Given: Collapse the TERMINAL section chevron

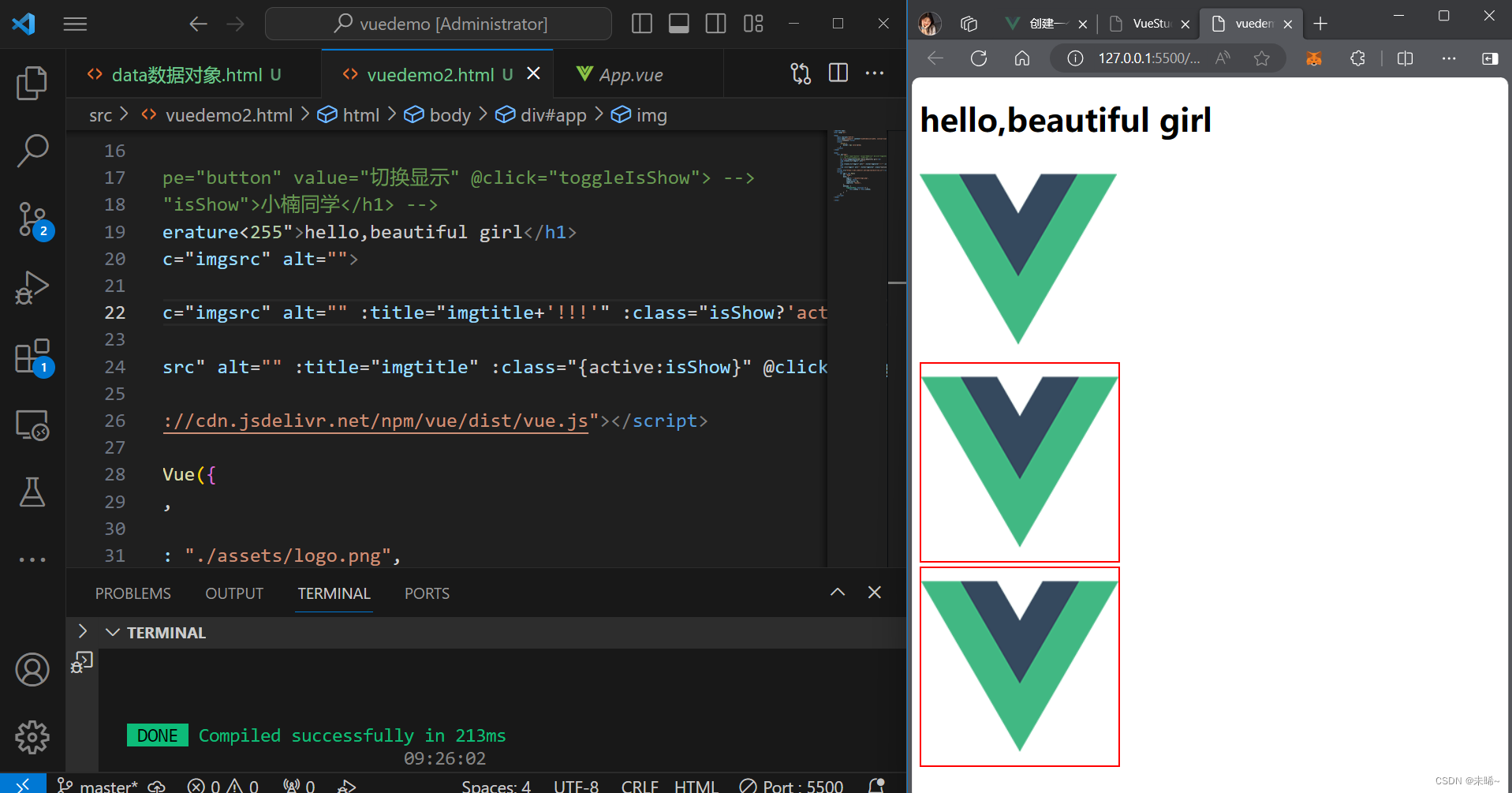Looking at the screenshot, I should tap(113, 633).
